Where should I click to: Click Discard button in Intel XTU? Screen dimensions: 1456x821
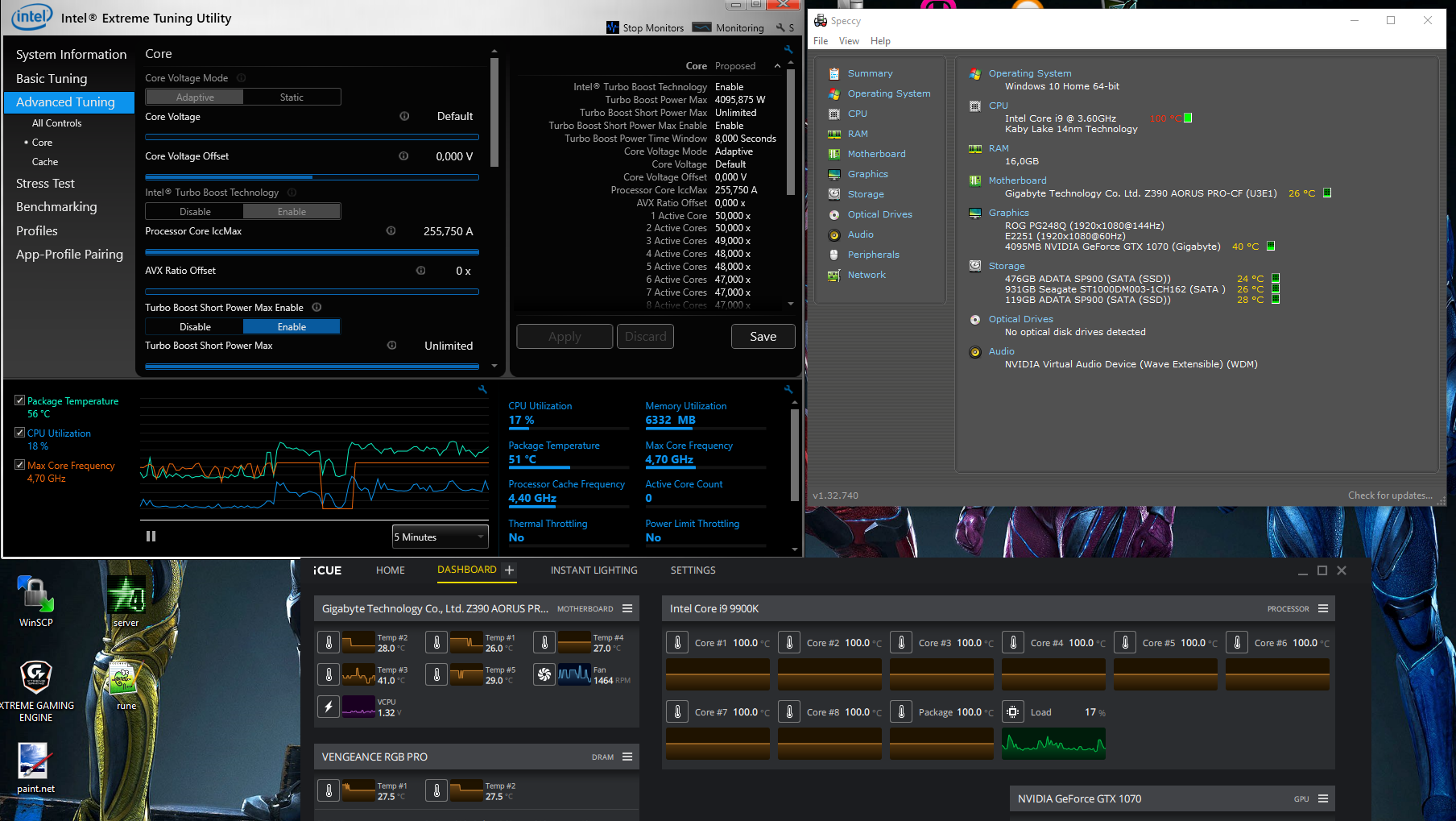click(645, 337)
